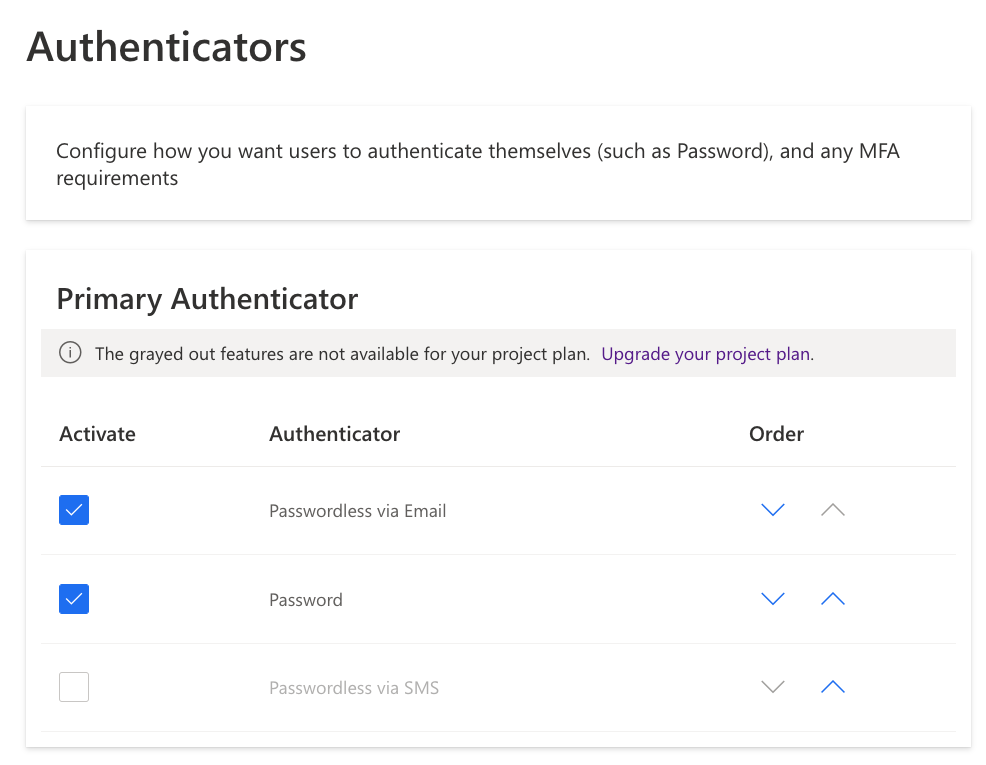Screen dimensions: 986x765
Task: Move Passwordless via SMS up in order
Action: point(832,687)
